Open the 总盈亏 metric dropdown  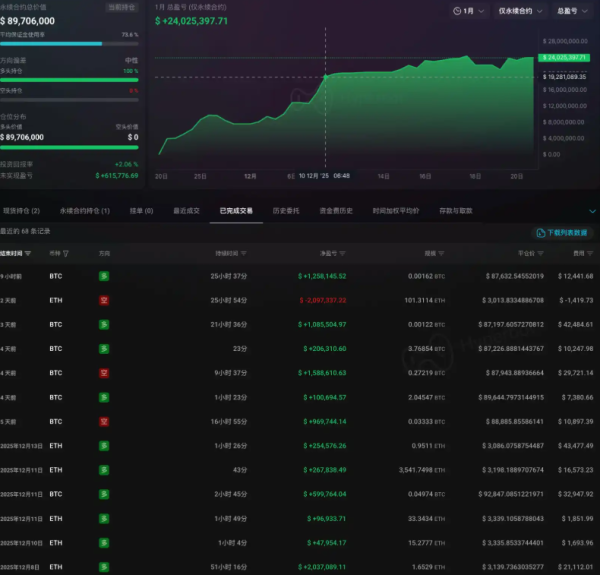[570, 11]
